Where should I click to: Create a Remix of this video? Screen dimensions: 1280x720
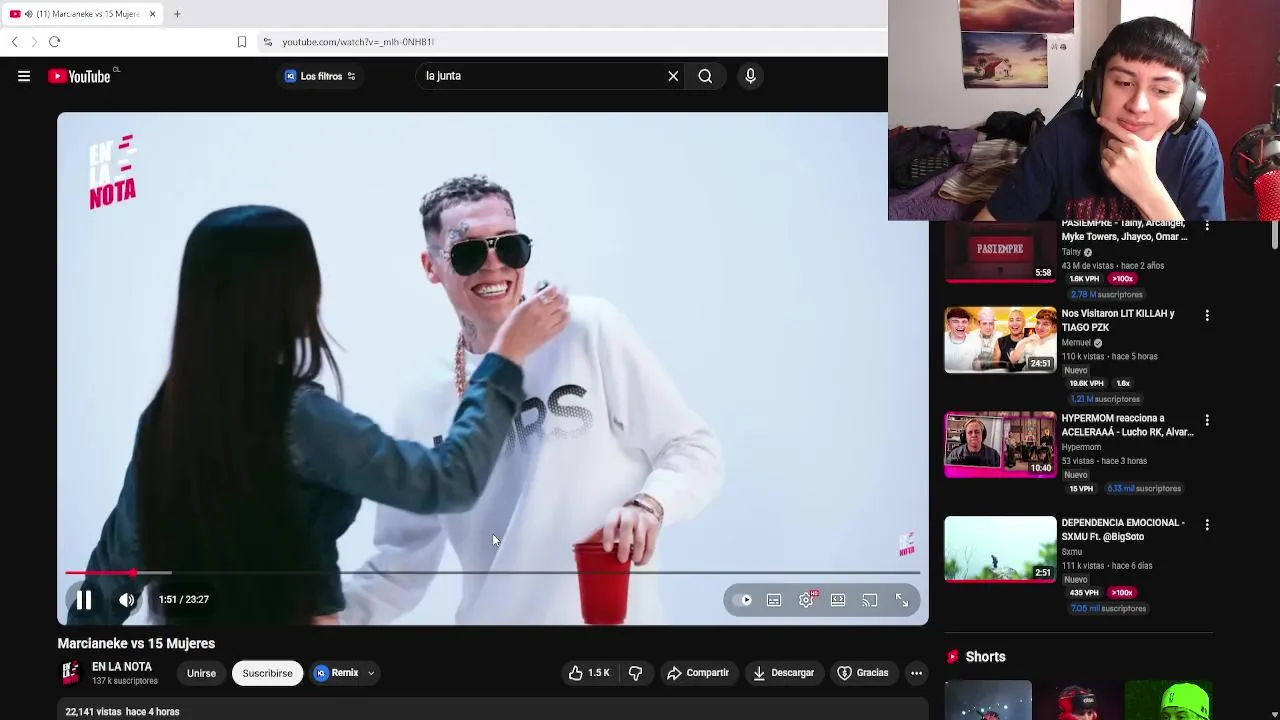coord(337,673)
